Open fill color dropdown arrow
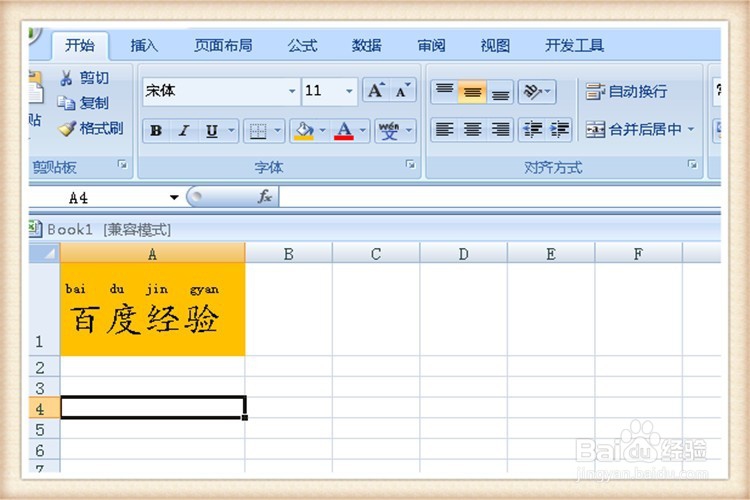 click(x=322, y=130)
